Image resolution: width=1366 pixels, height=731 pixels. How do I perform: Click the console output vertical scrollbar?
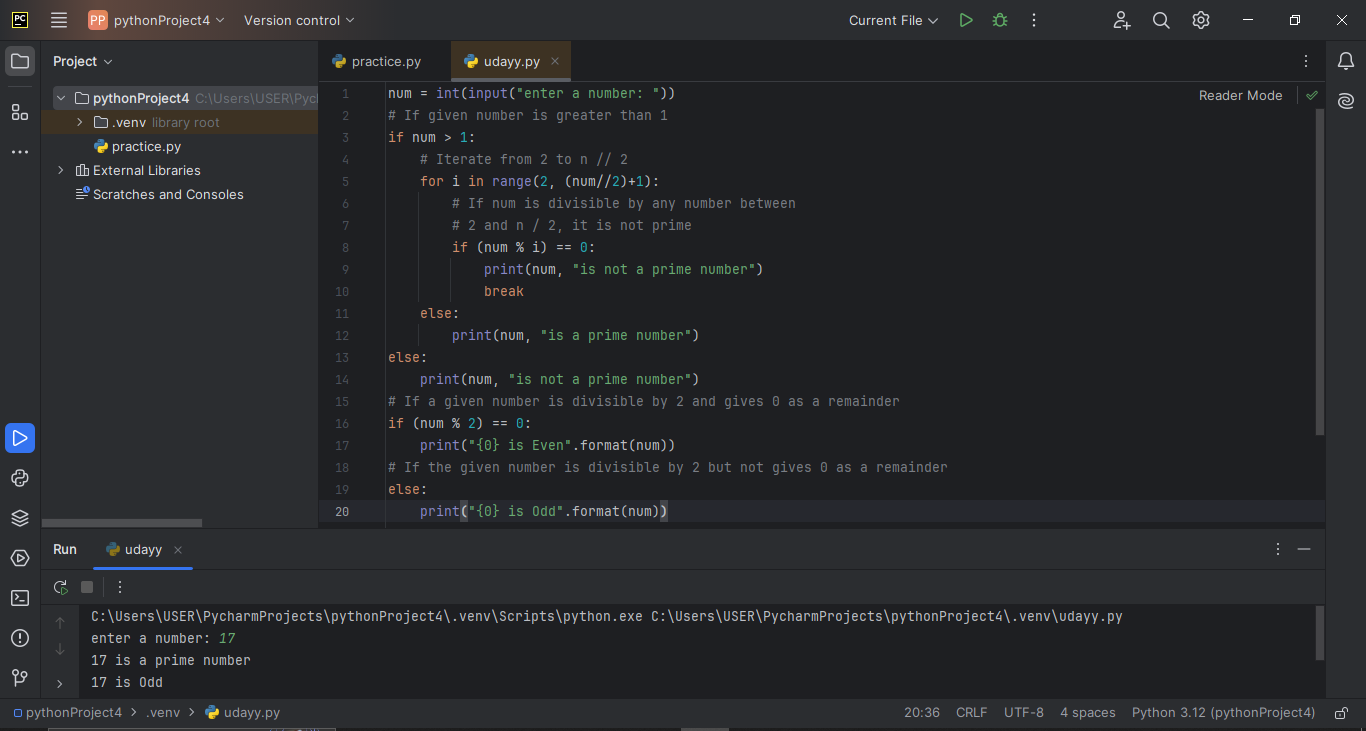[x=1319, y=633]
